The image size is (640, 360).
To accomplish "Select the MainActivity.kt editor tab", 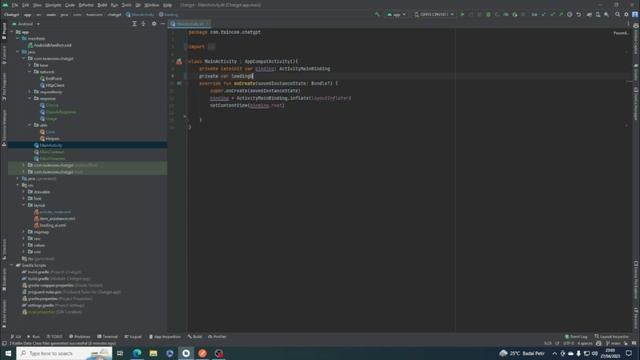I will pyautogui.click(x=190, y=24).
